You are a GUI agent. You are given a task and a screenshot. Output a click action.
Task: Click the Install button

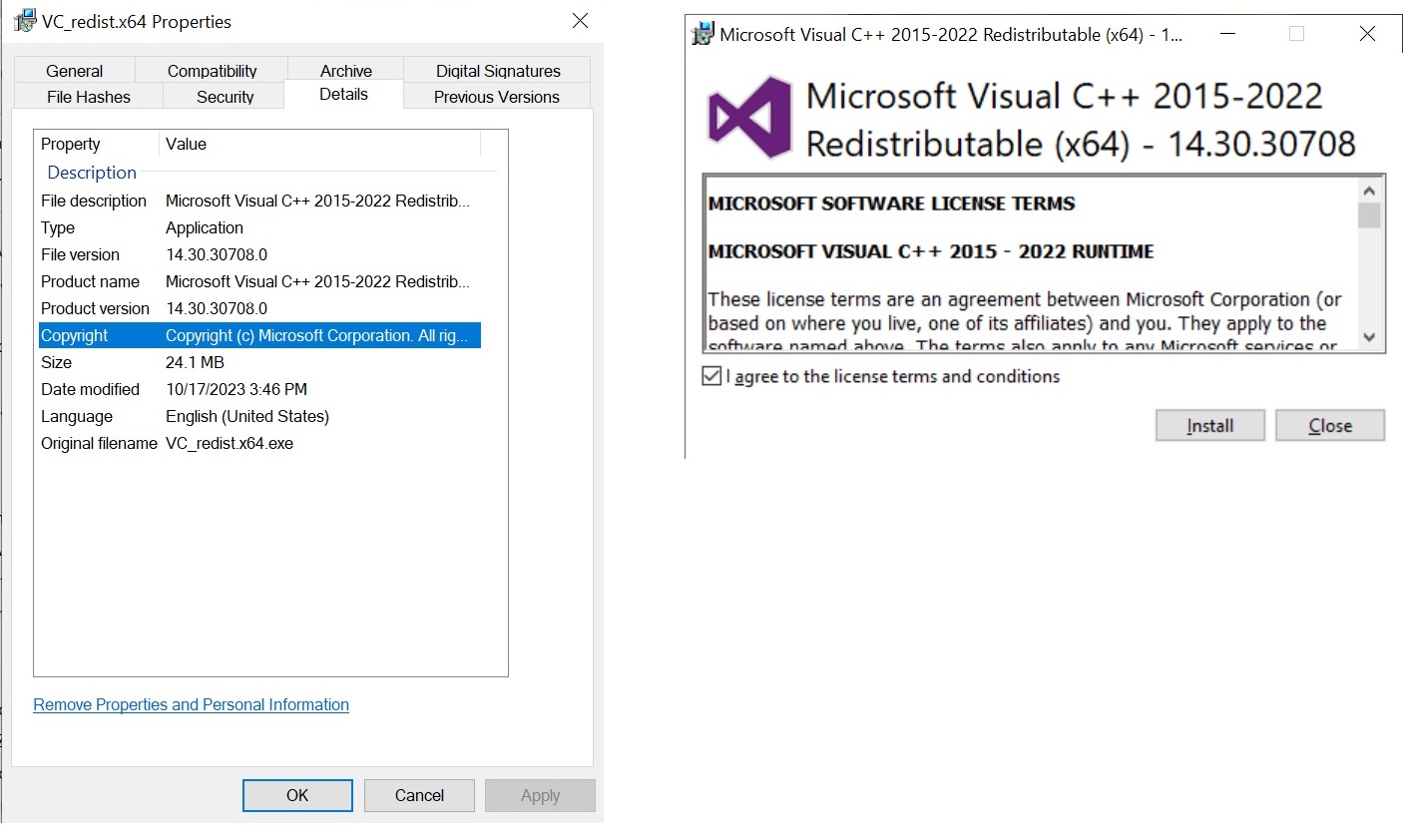click(x=1209, y=426)
